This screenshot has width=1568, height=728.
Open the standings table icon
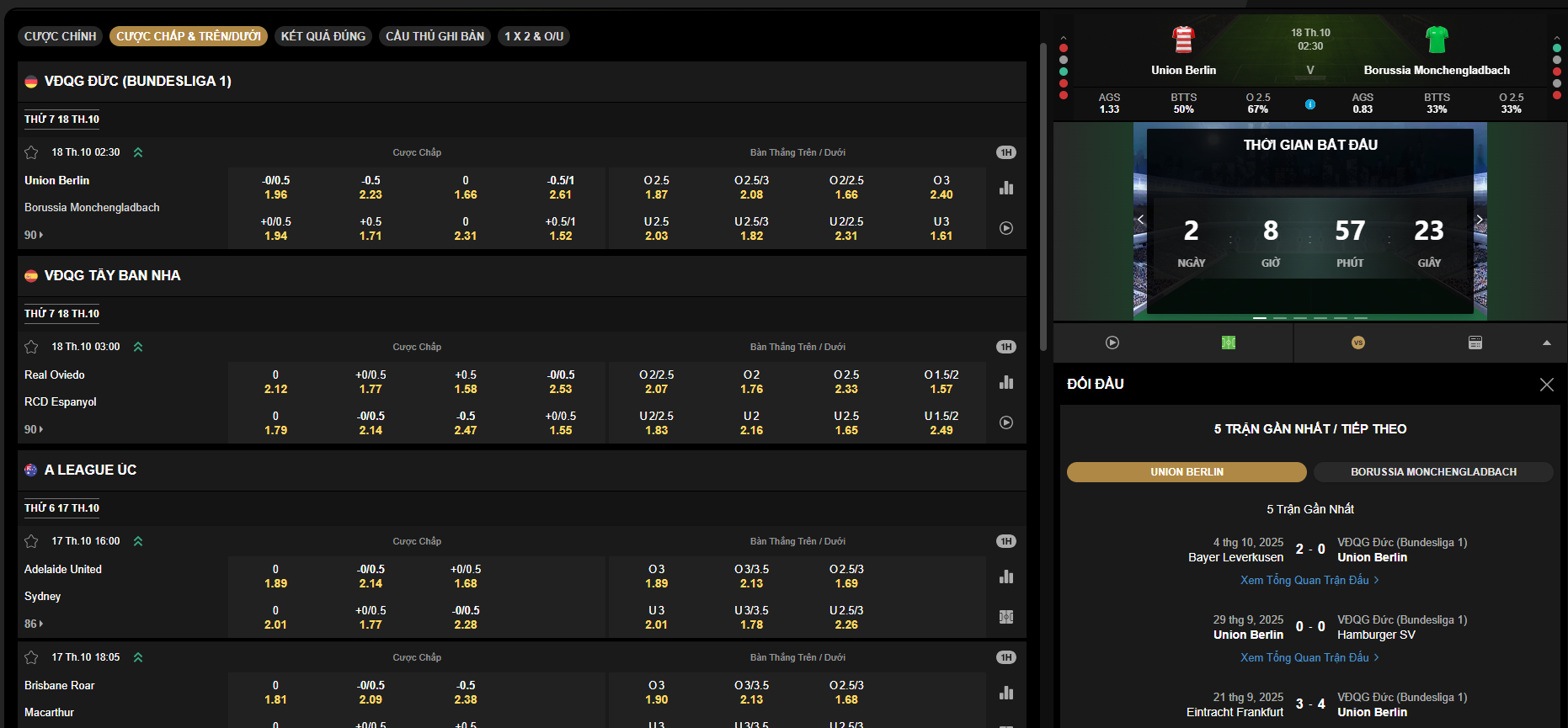coord(1475,343)
